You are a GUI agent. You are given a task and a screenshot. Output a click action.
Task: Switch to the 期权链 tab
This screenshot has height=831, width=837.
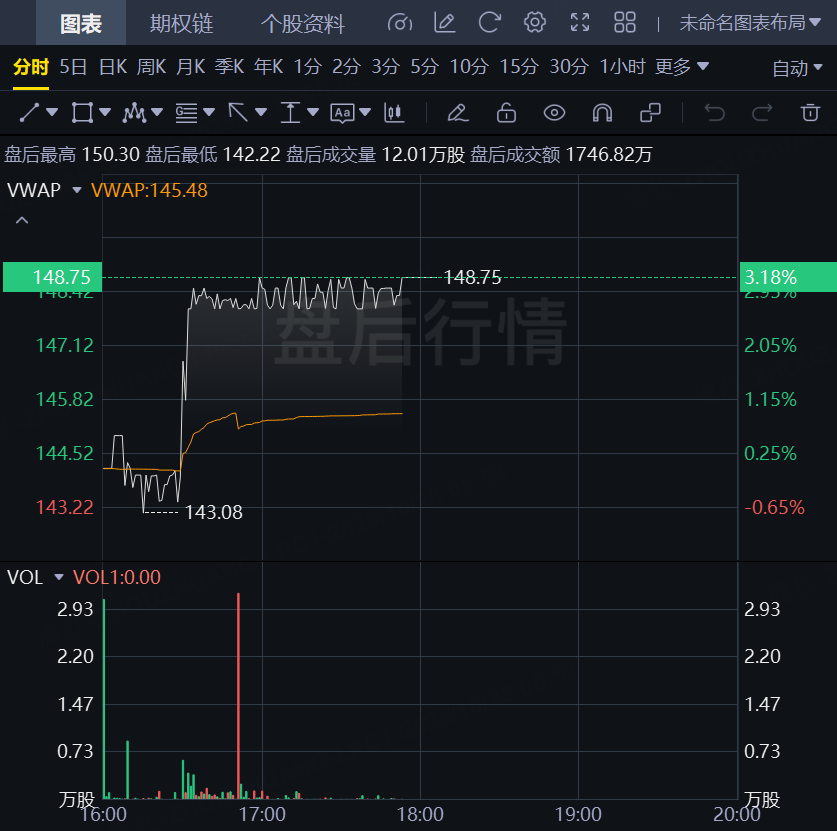(181, 23)
